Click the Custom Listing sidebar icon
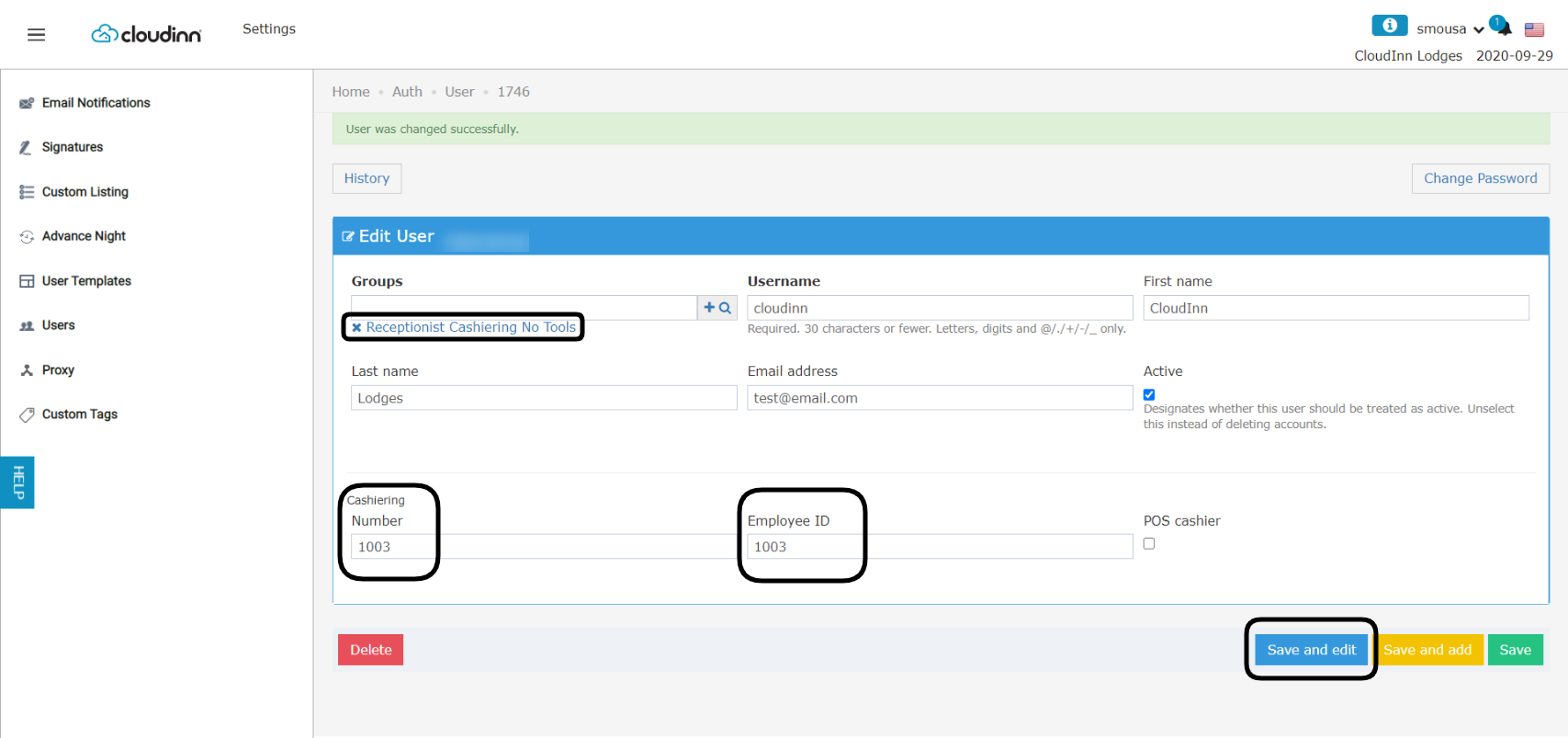The width and height of the screenshot is (1568, 738). tap(27, 192)
